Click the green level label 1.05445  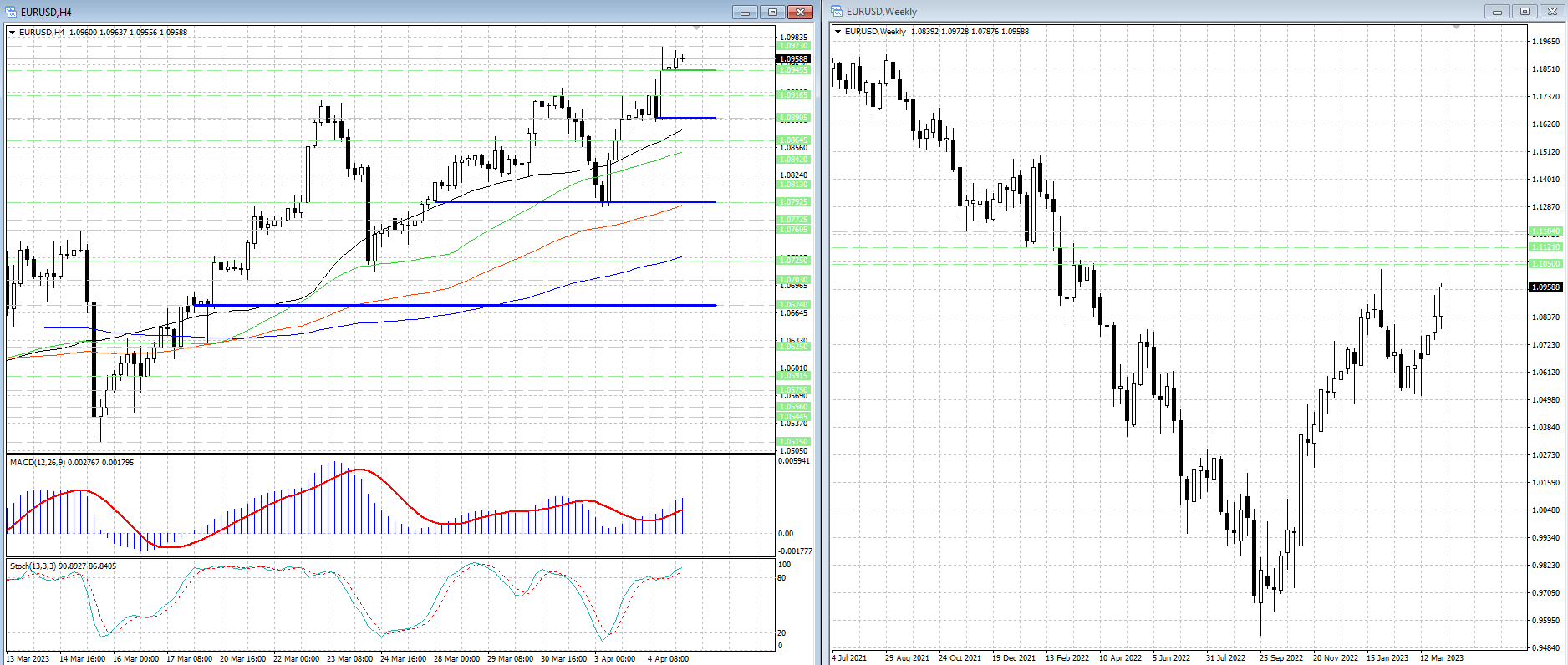pos(793,416)
